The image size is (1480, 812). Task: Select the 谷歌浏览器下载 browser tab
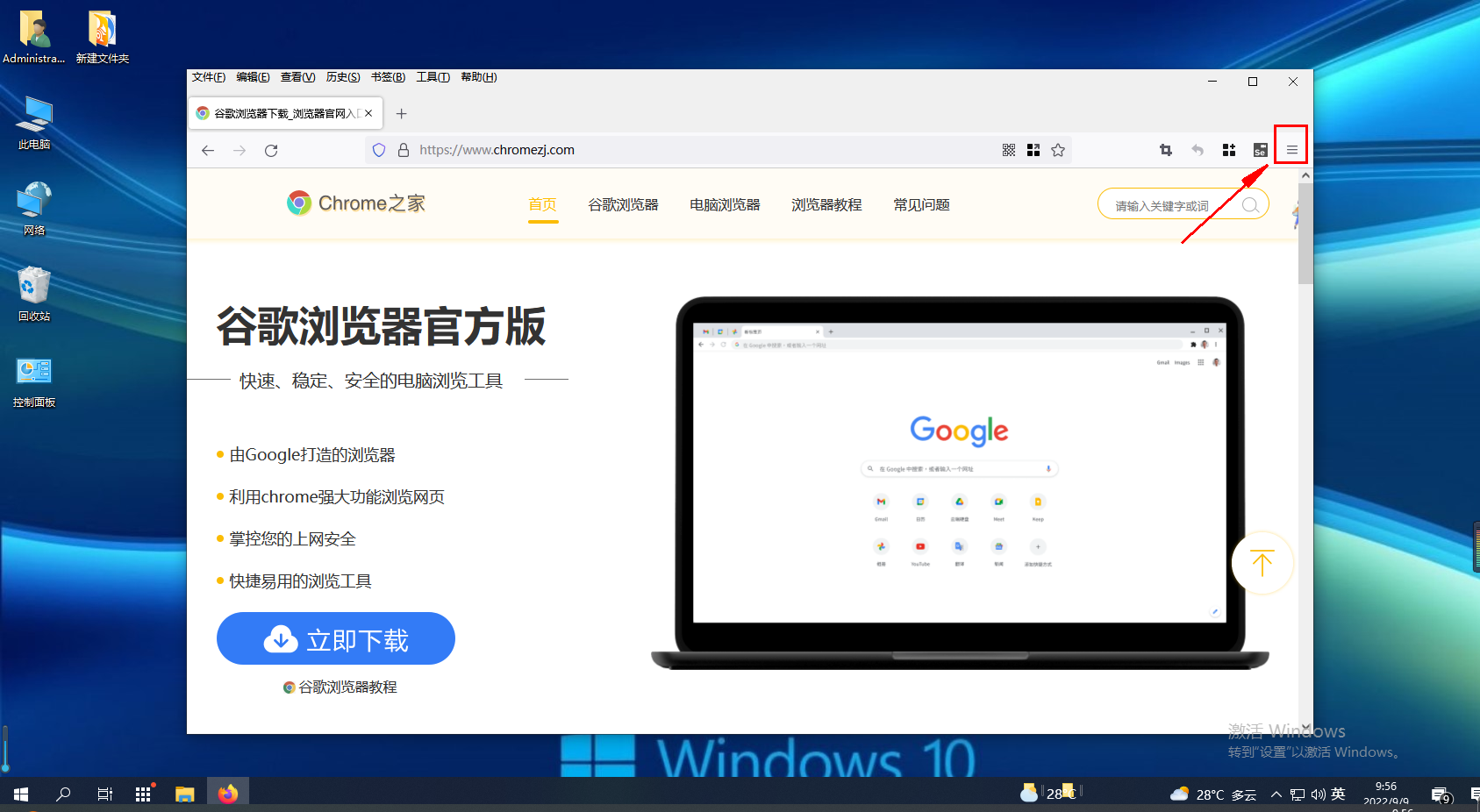[285, 113]
